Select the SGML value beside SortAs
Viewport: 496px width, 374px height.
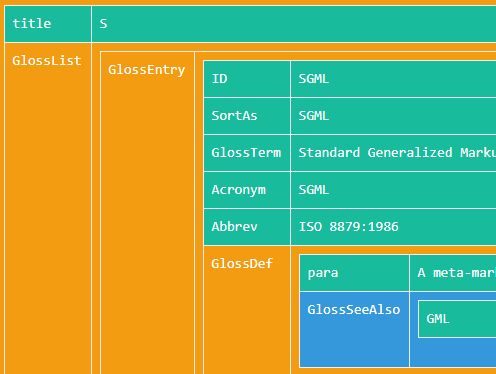394,116
